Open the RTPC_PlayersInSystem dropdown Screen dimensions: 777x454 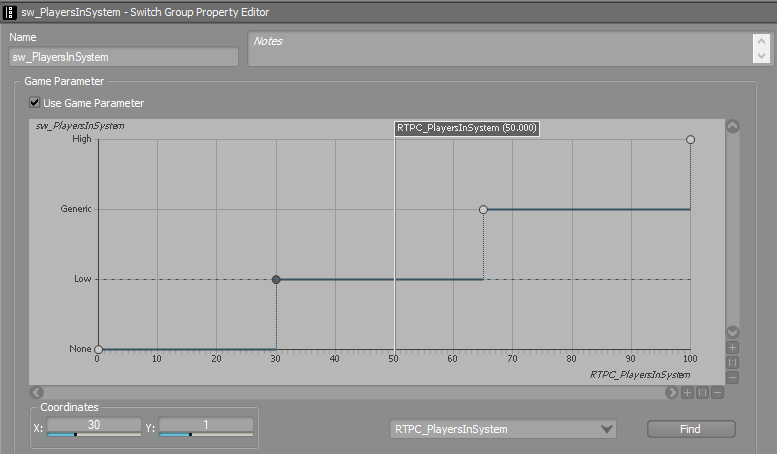click(x=503, y=429)
